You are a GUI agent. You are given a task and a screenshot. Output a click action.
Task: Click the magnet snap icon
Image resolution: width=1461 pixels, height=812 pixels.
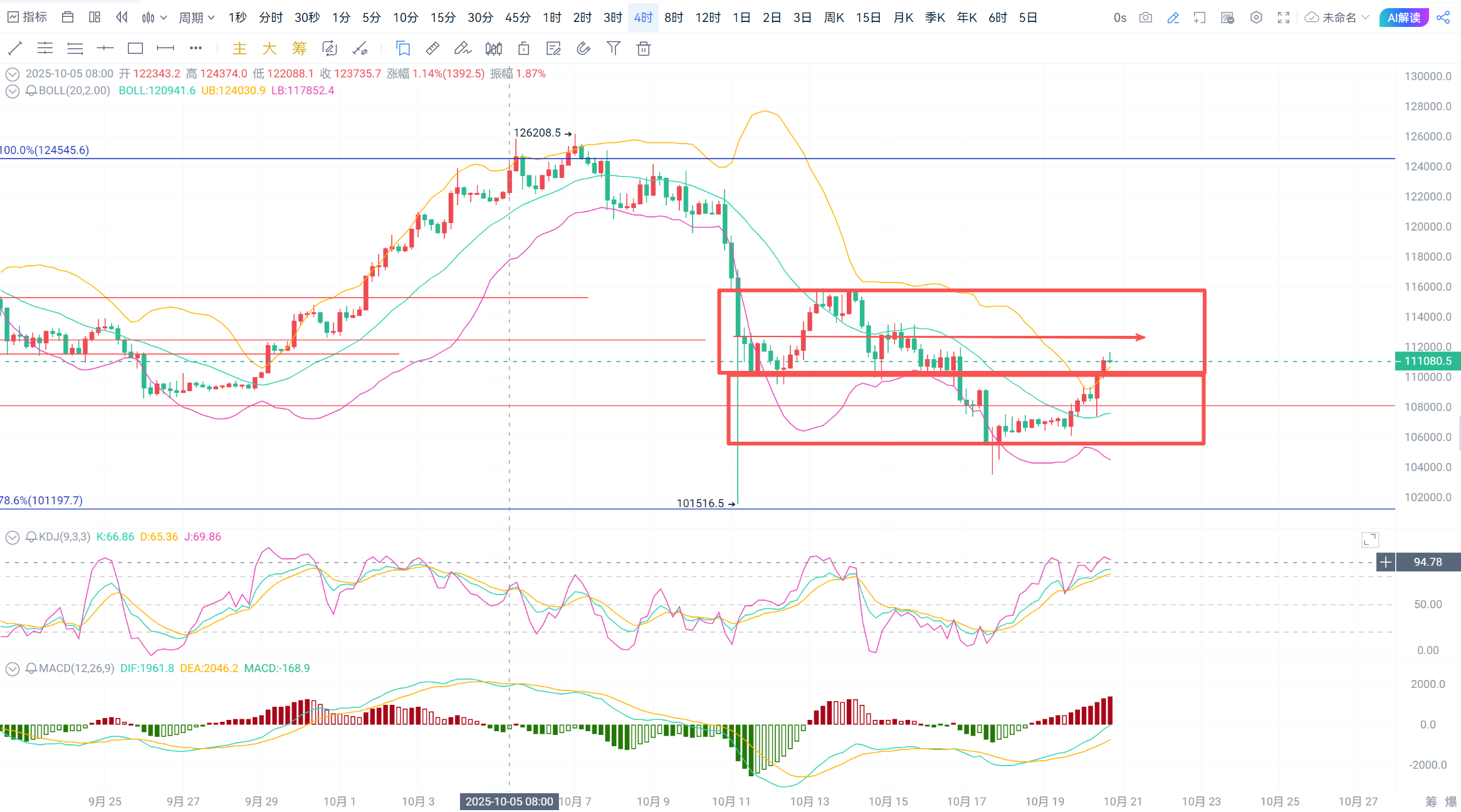(584, 48)
